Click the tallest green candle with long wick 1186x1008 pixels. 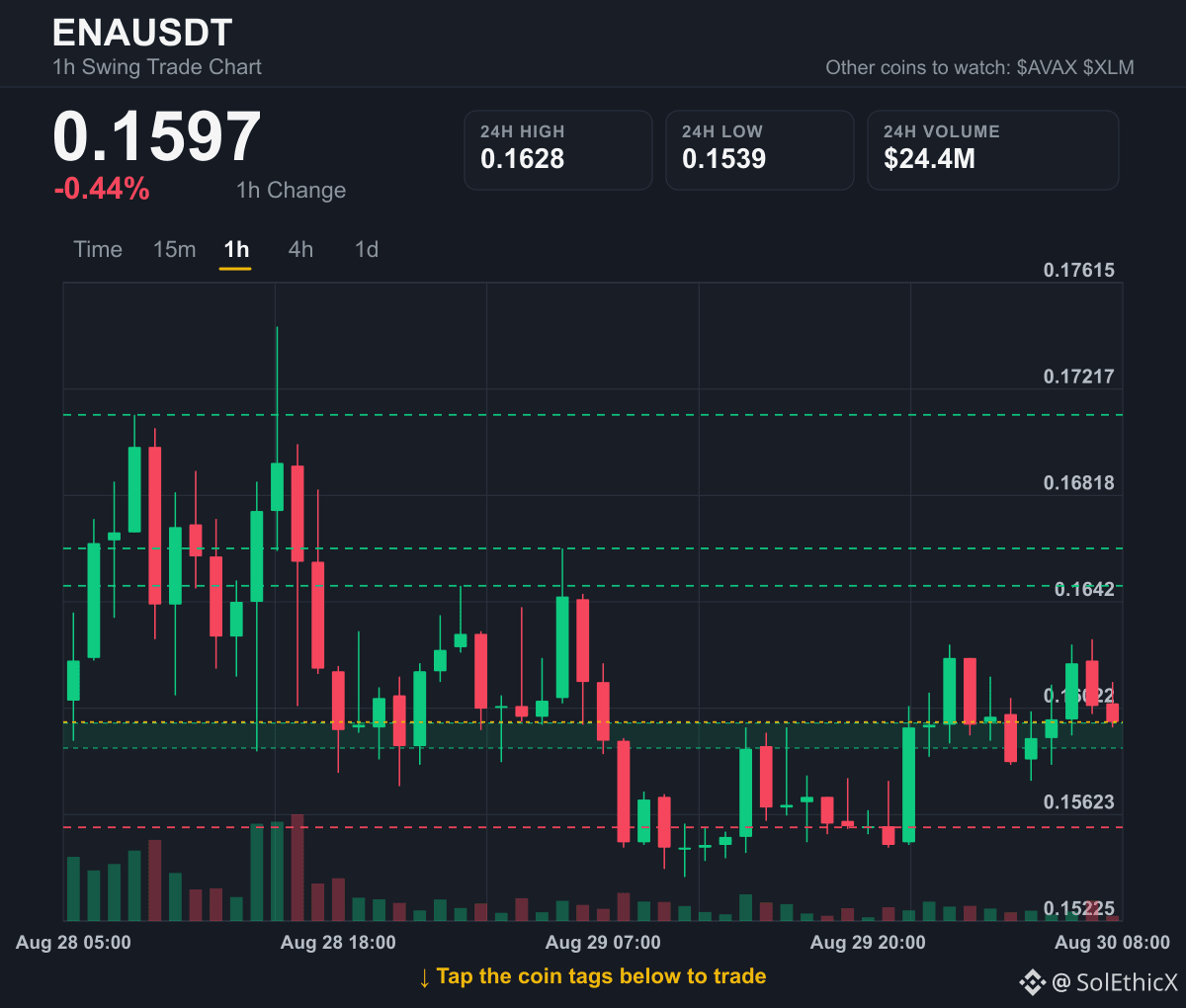[277, 486]
